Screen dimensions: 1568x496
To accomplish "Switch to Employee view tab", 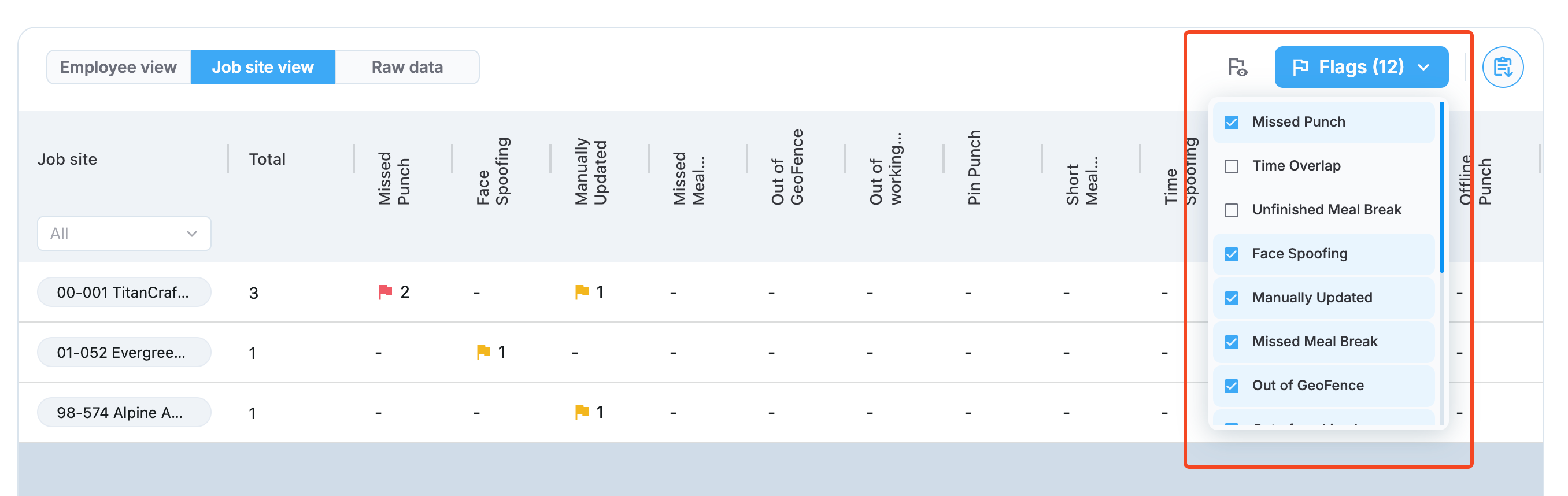I will (x=119, y=67).
